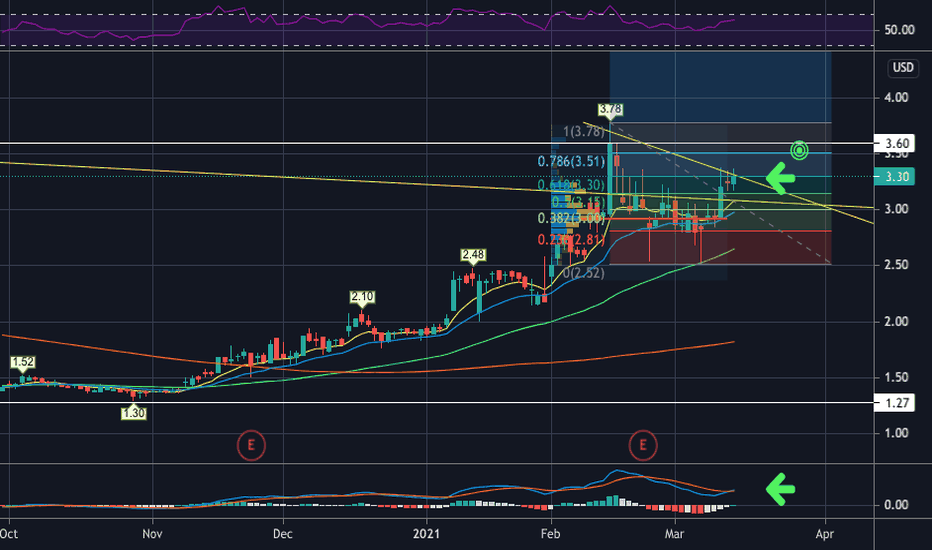Click the 2.10 peak price callout
932x550 pixels.
pyautogui.click(x=362, y=297)
